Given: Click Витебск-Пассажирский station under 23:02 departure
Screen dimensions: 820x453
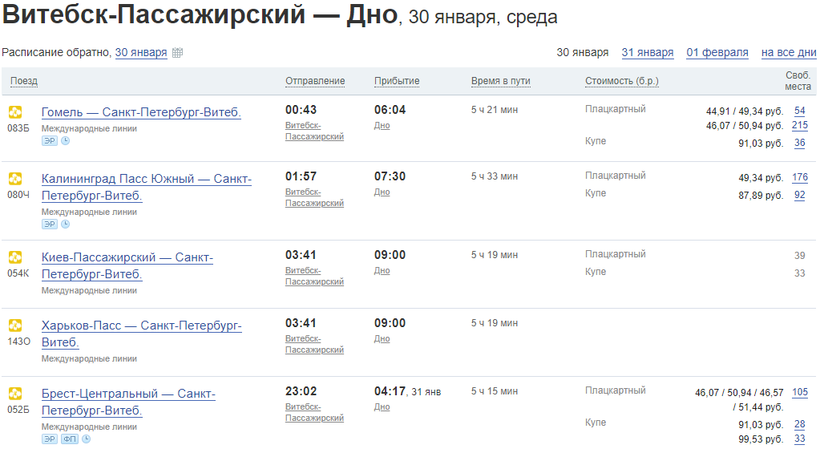Looking at the screenshot, I should pyautogui.click(x=314, y=412).
